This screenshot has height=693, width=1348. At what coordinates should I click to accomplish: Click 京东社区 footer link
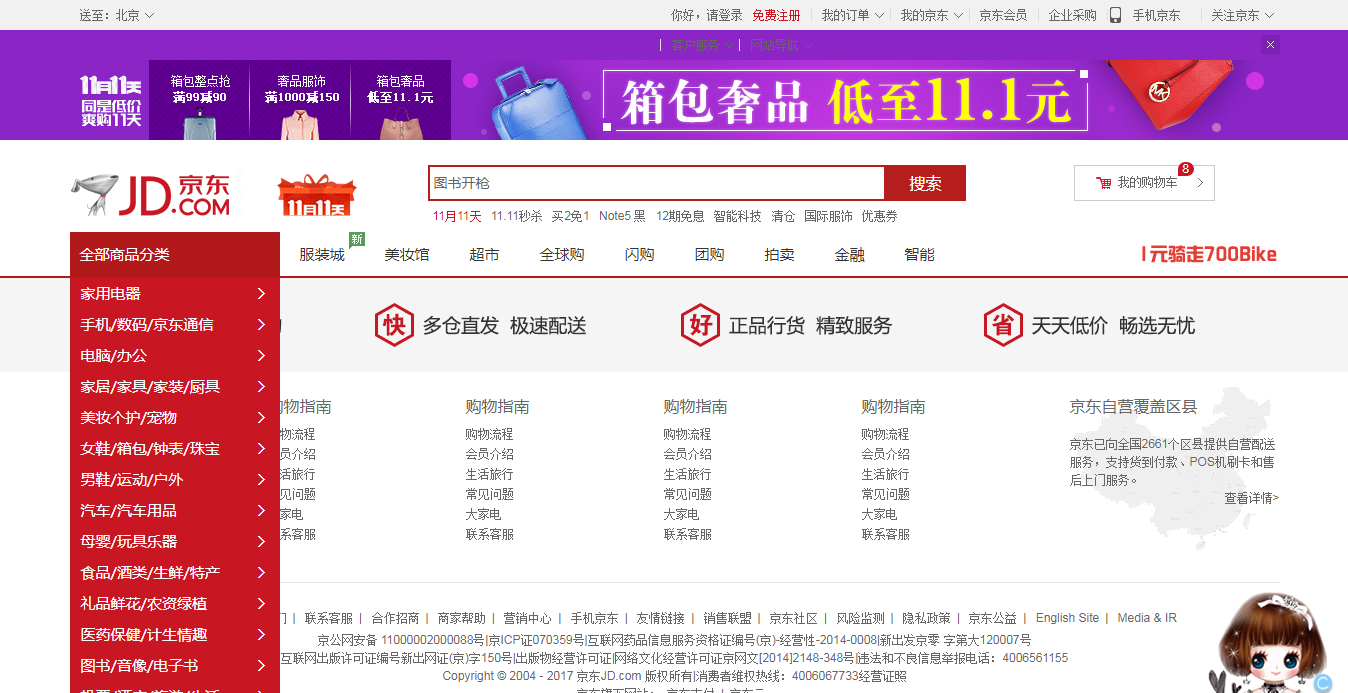point(793,618)
